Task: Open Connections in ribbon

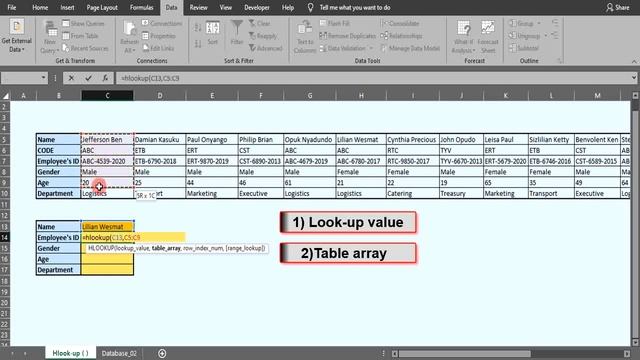Action: tap(162, 24)
